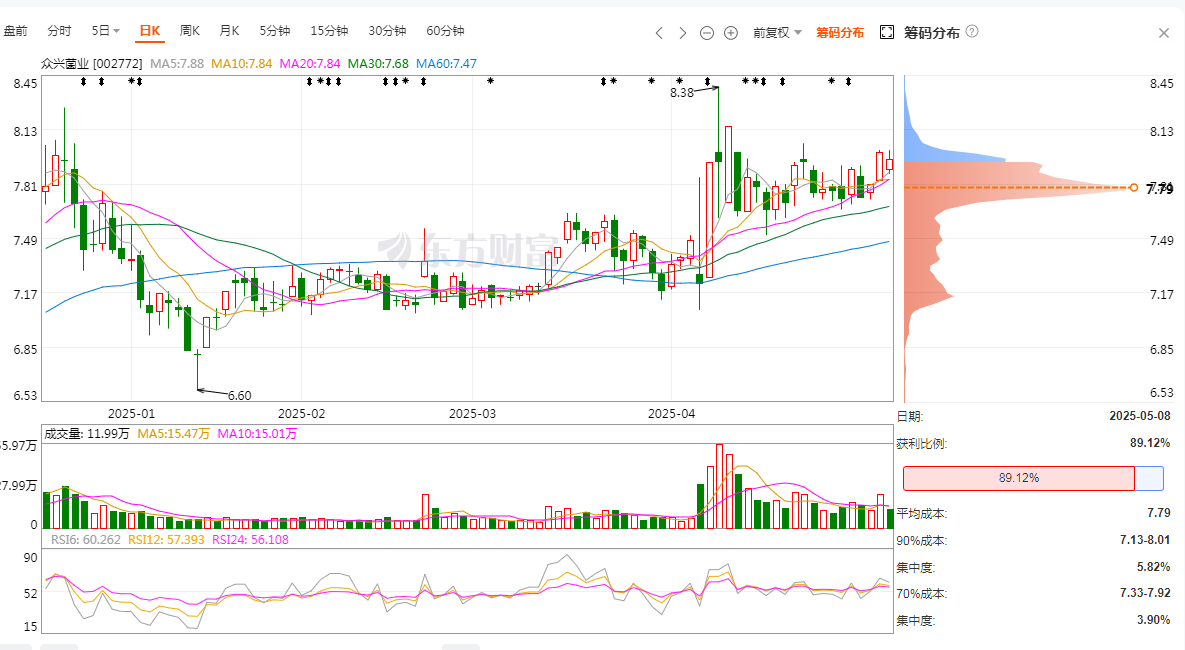Click the MA30:7.68 indicator label

pos(378,63)
